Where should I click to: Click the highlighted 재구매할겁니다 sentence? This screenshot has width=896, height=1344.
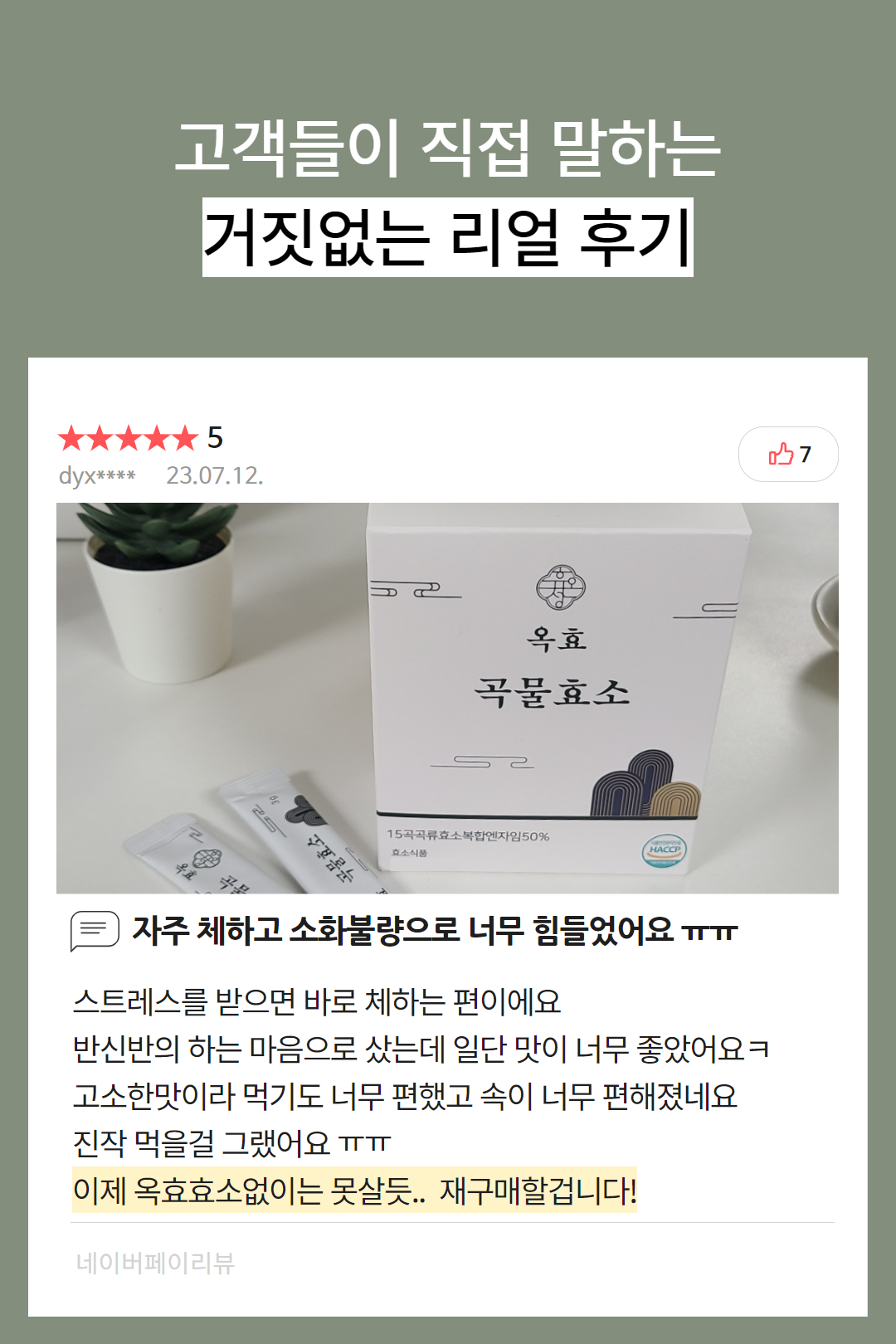tap(354, 1191)
